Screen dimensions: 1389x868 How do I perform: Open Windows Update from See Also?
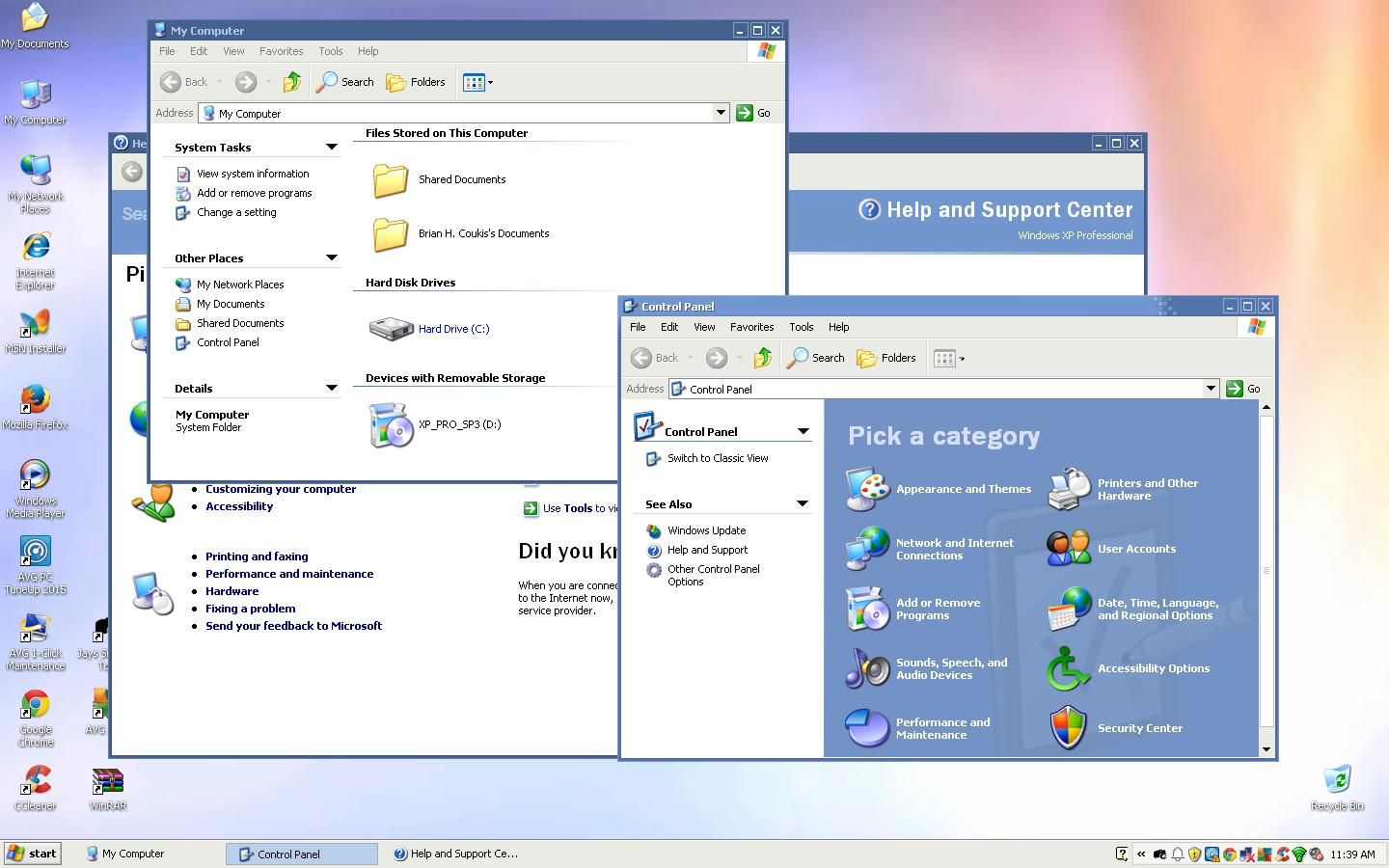(x=706, y=529)
